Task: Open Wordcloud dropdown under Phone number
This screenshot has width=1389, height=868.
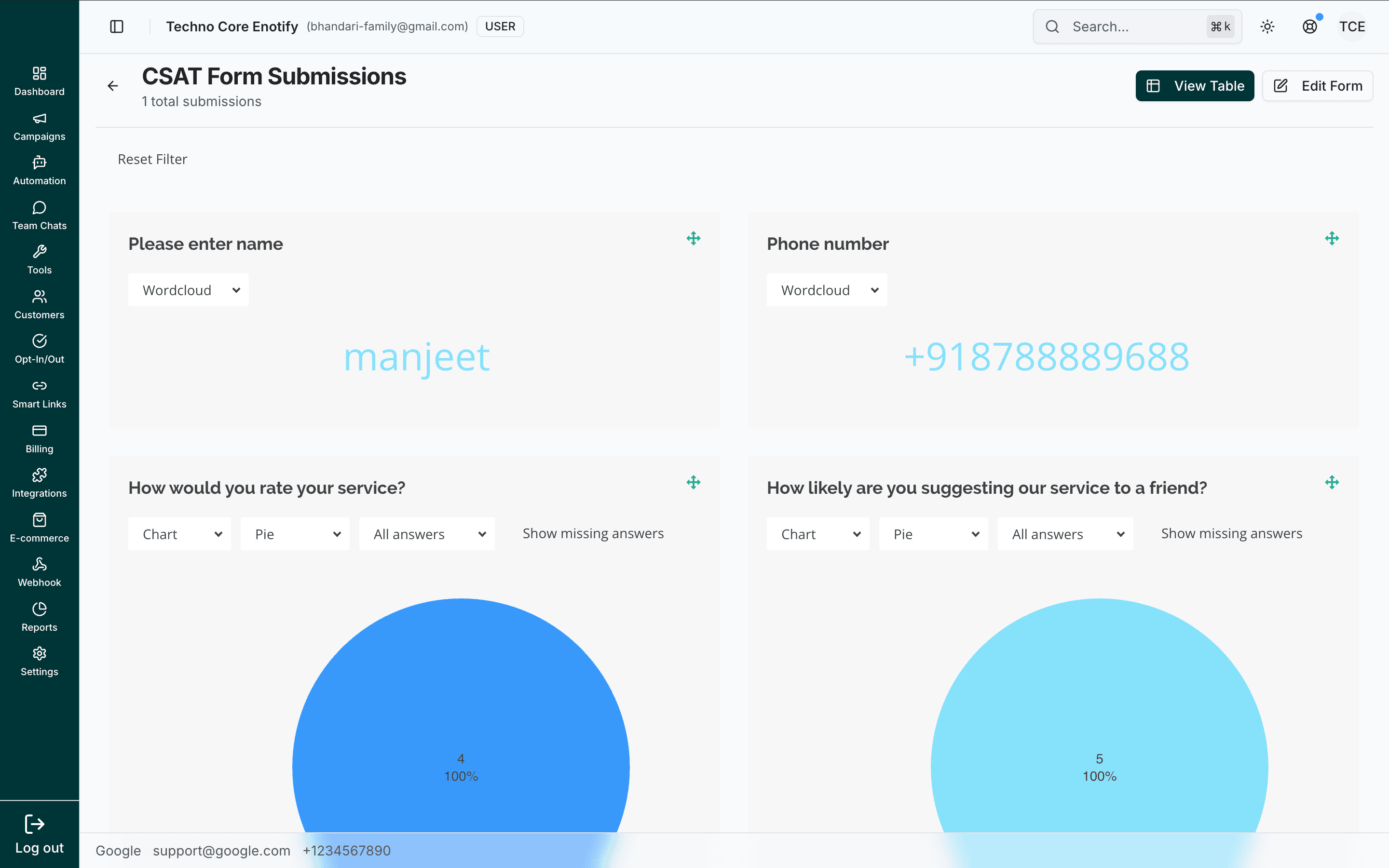Action: point(827,290)
